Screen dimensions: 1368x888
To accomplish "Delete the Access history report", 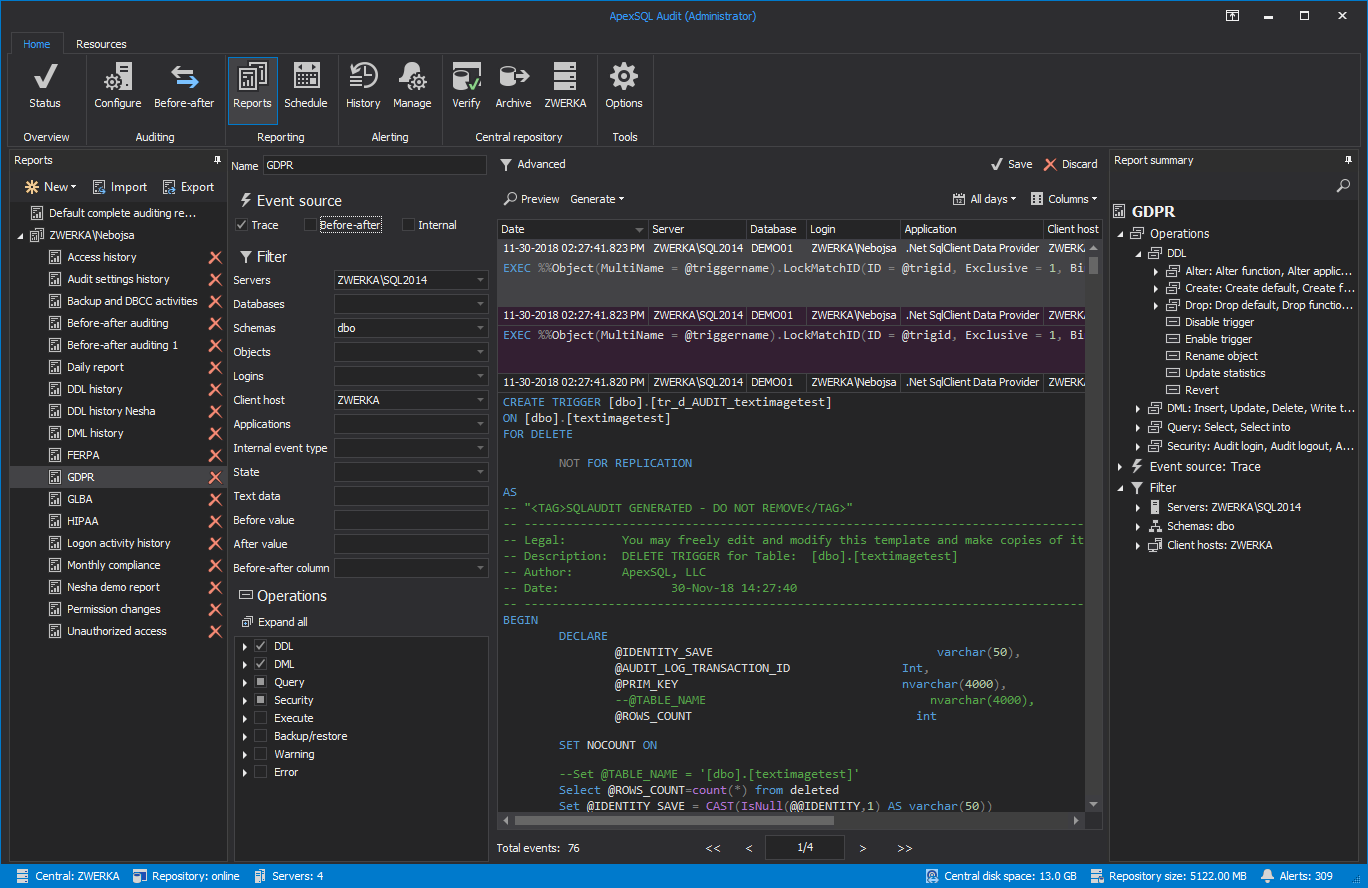I will (214, 257).
